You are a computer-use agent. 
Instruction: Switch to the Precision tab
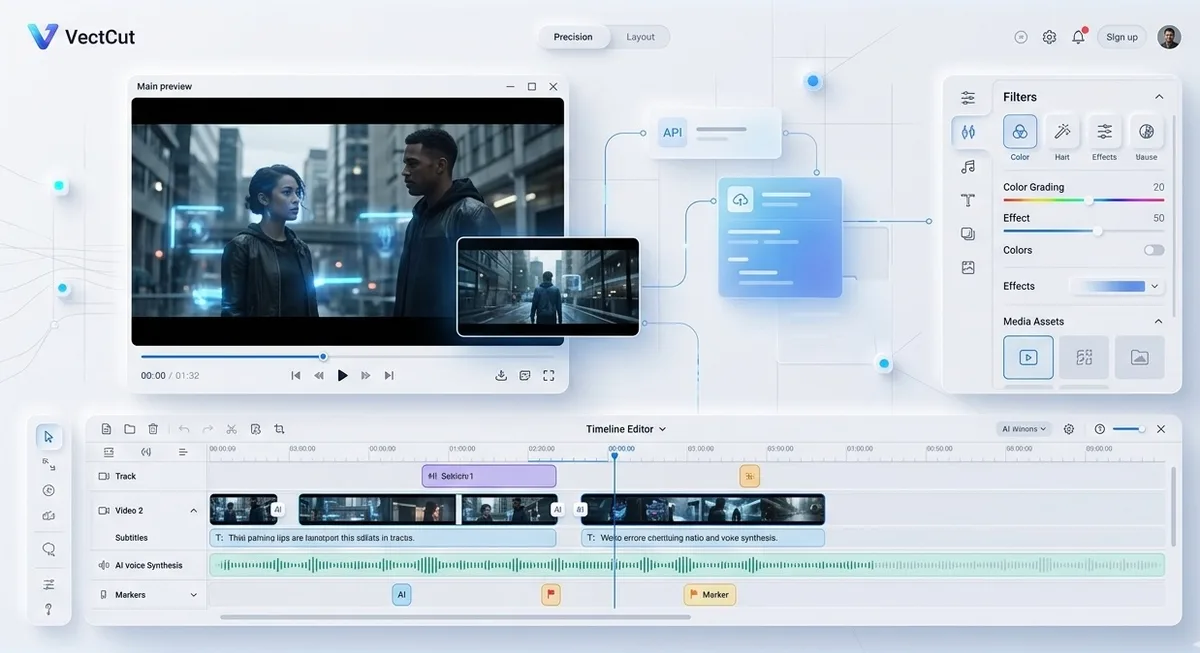(573, 37)
